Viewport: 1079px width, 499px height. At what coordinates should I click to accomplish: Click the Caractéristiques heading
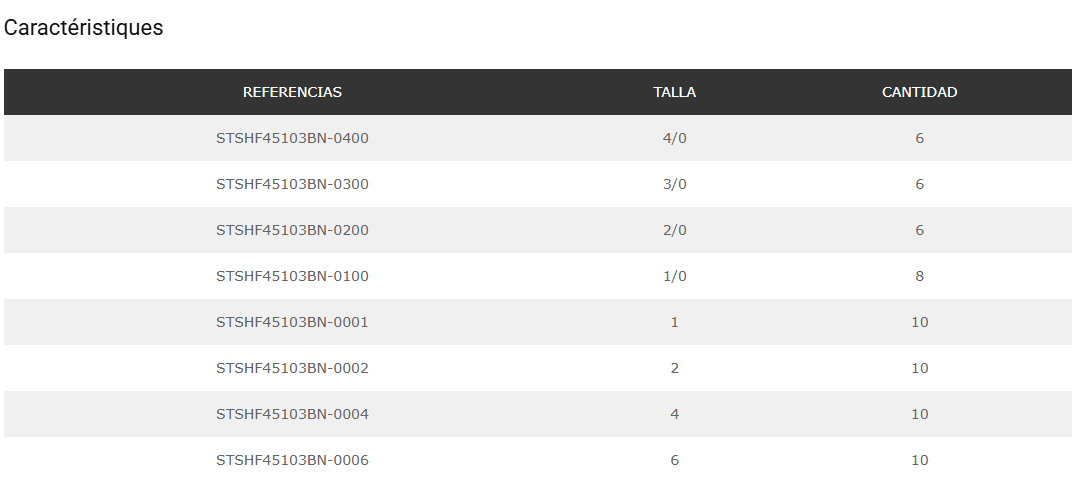coord(84,28)
